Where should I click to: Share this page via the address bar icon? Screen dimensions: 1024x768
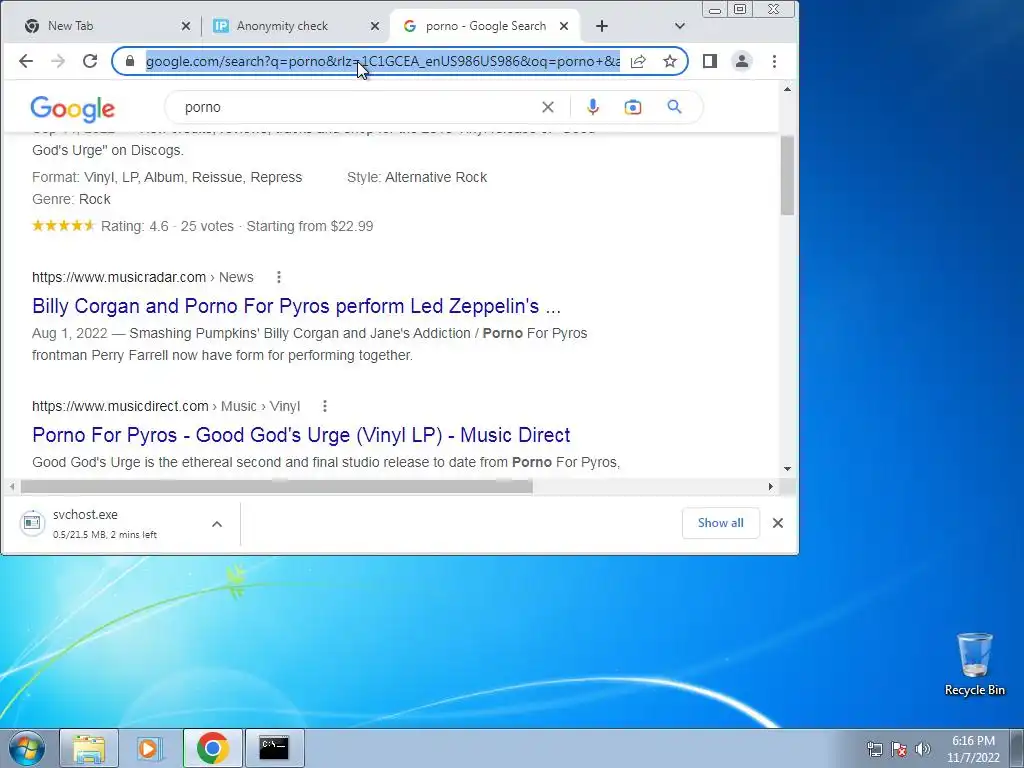pos(638,61)
